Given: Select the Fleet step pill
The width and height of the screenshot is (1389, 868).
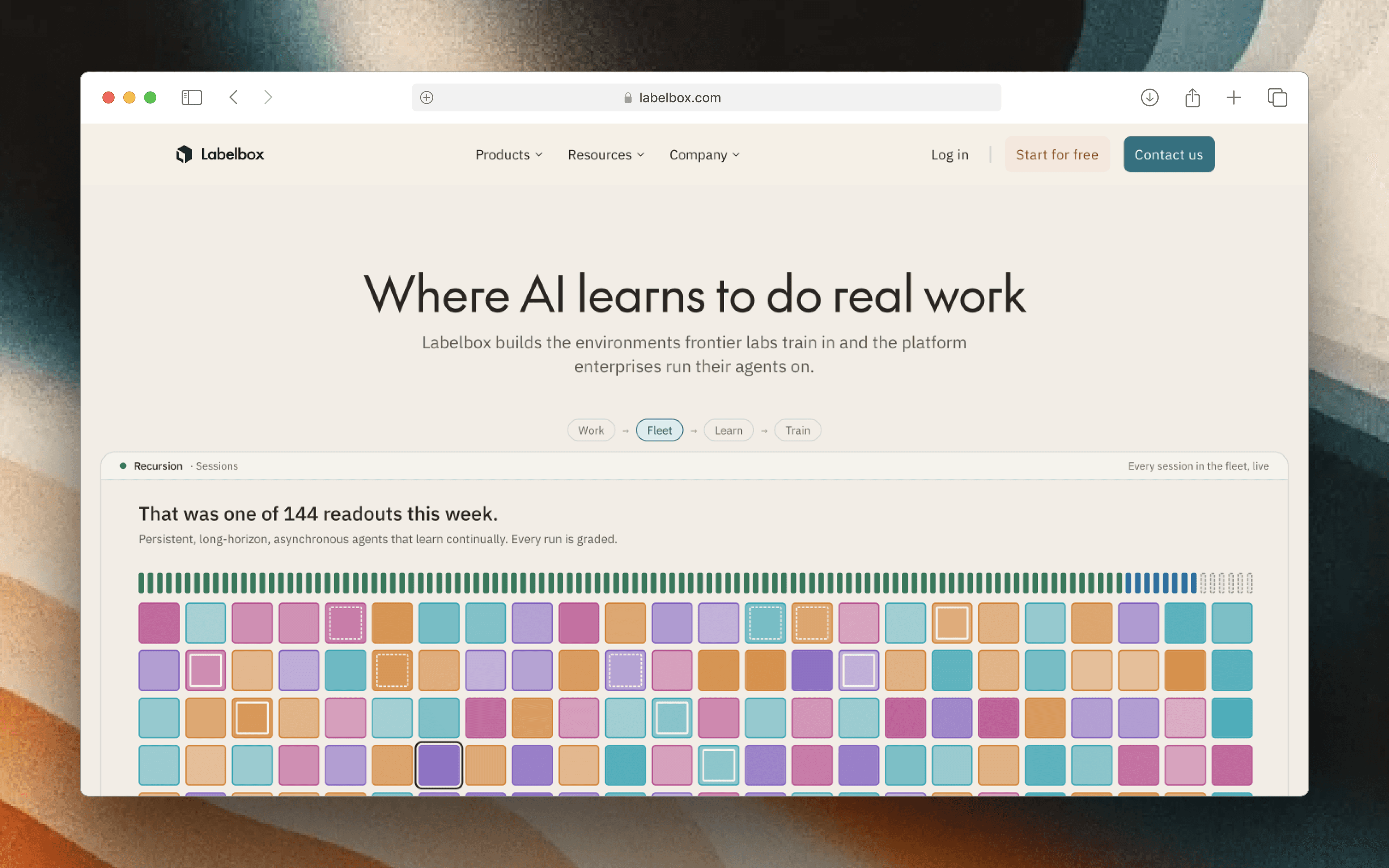Looking at the screenshot, I should click(659, 430).
